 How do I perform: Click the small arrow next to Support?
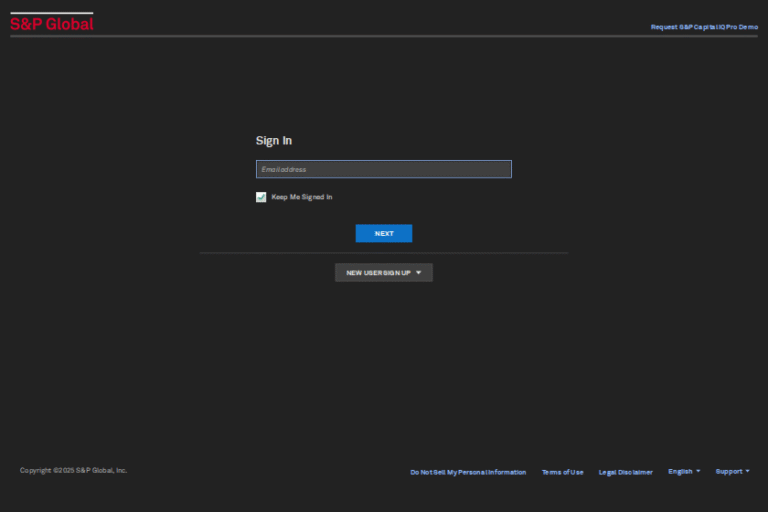click(747, 471)
